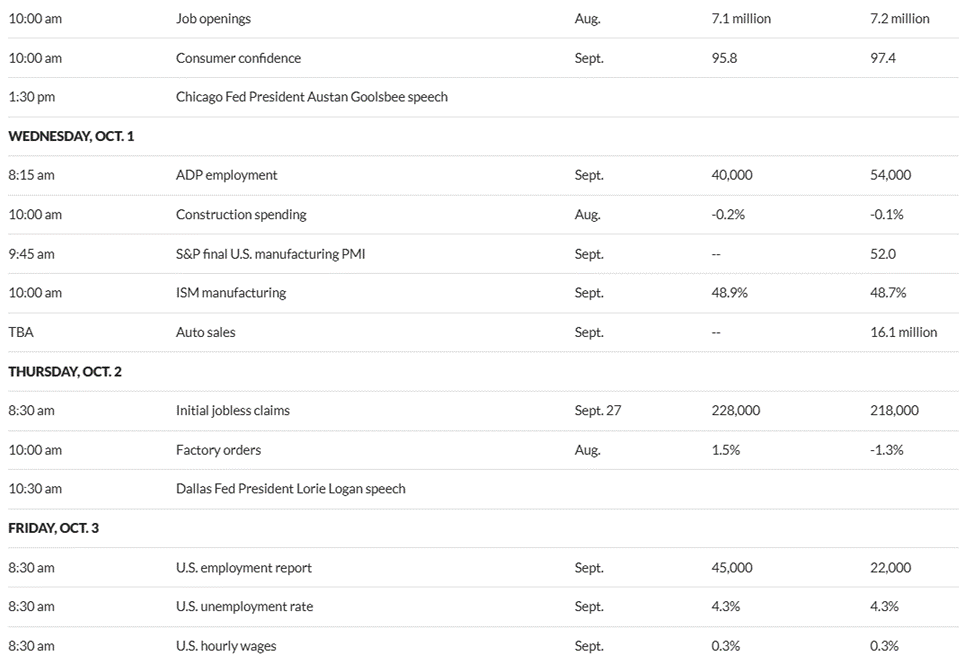
Task: Select the Construction spending report
Action: point(241,214)
